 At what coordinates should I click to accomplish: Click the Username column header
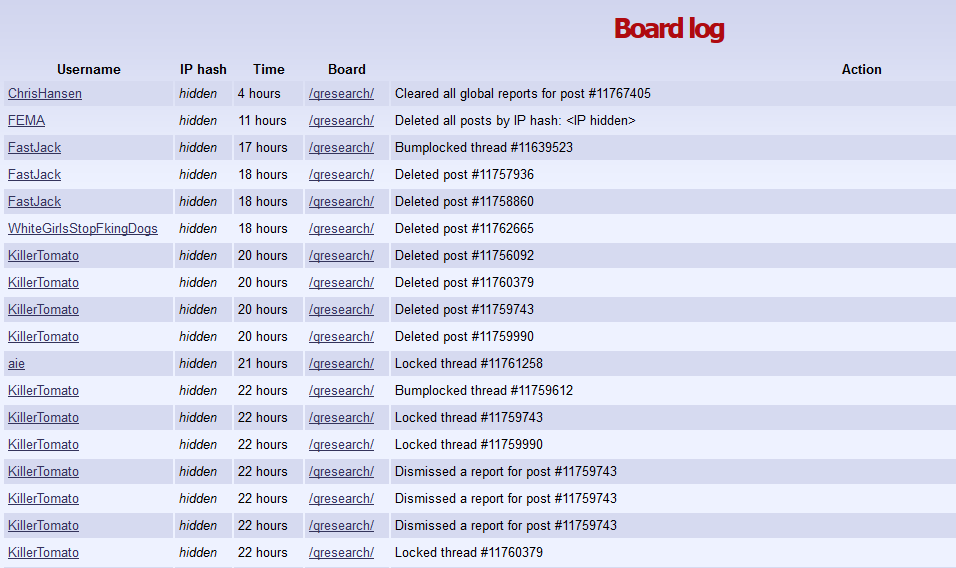click(88, 69)
